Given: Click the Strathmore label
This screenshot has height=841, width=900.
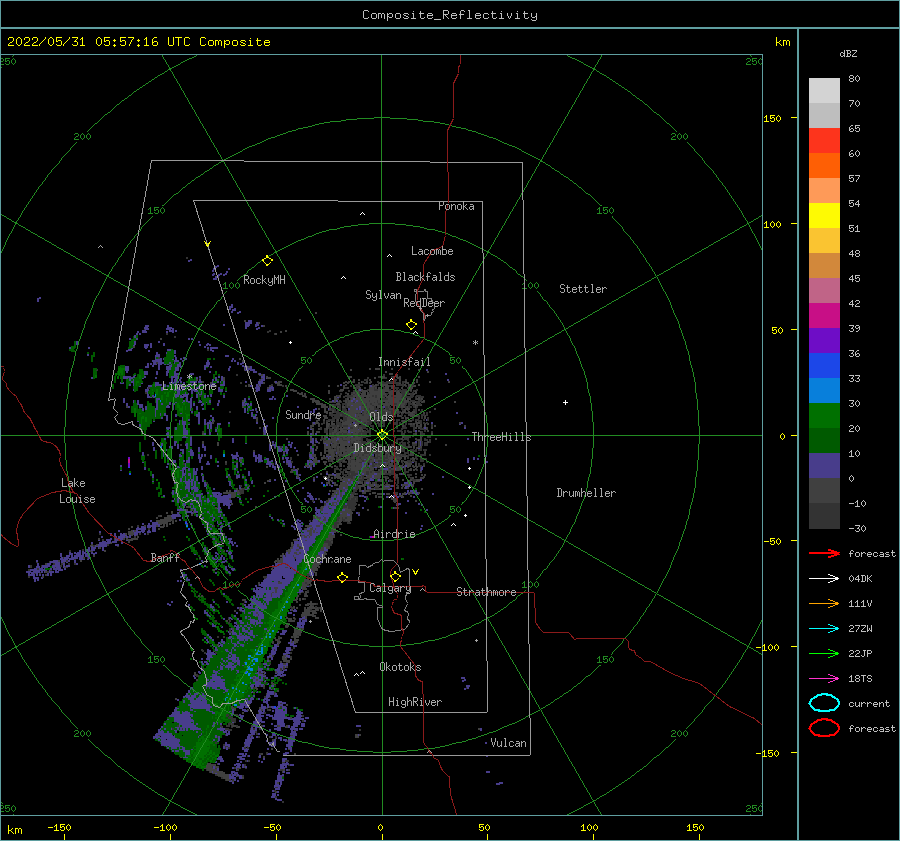Looking at the screenshot, I should pos(486,592).
